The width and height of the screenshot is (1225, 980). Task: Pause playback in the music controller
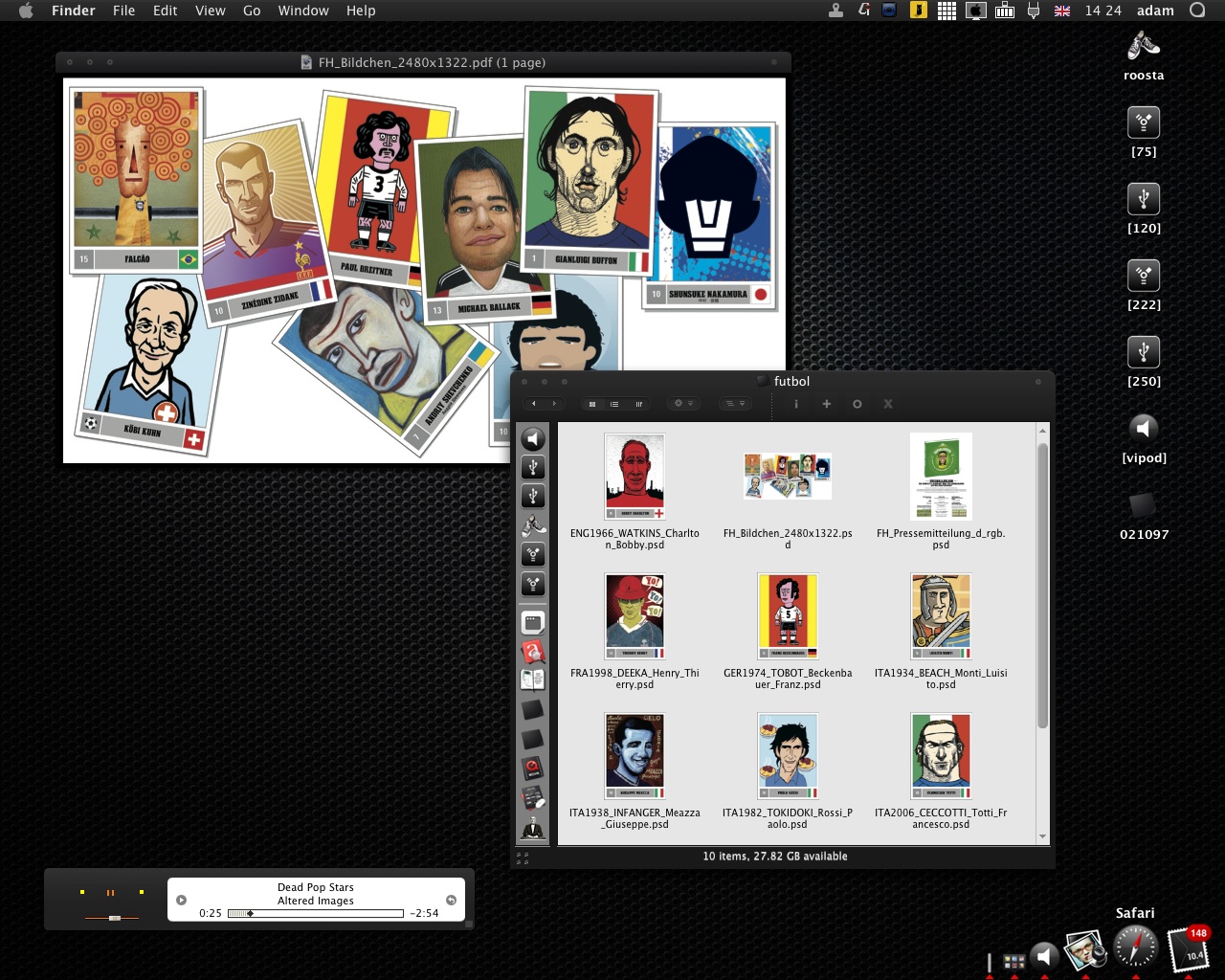pos(111,892)
